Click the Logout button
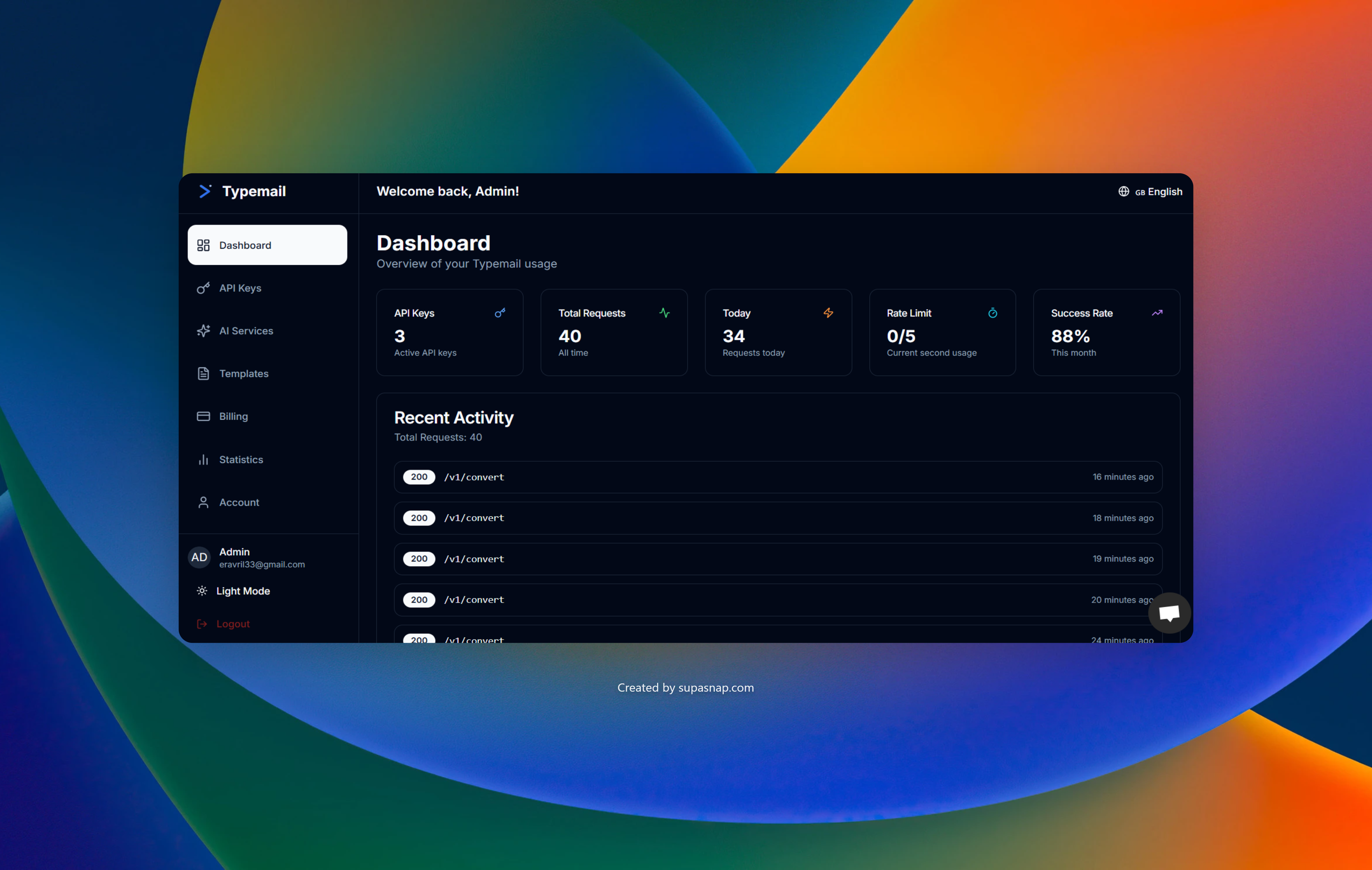The image size is (1372, 870). tap(233, 624)
